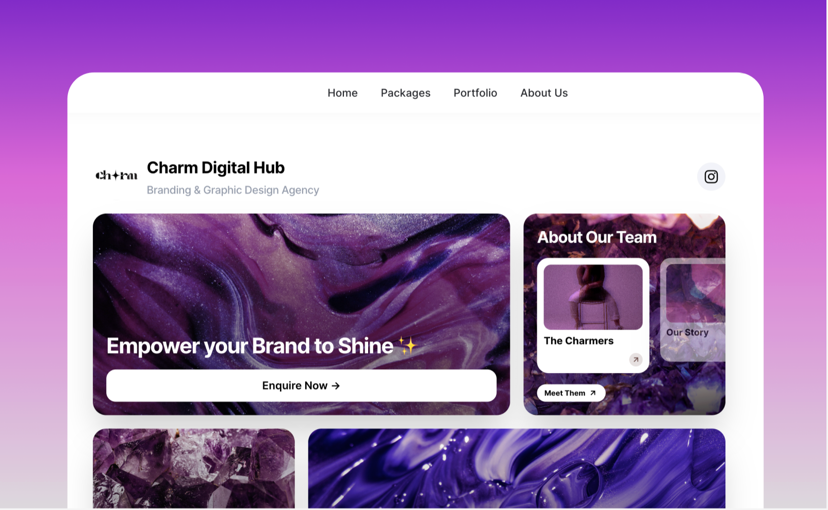The width and height of the screenshot is (828, 510).
Task: Select the Our Story card
Action: [x=693, y=310]
